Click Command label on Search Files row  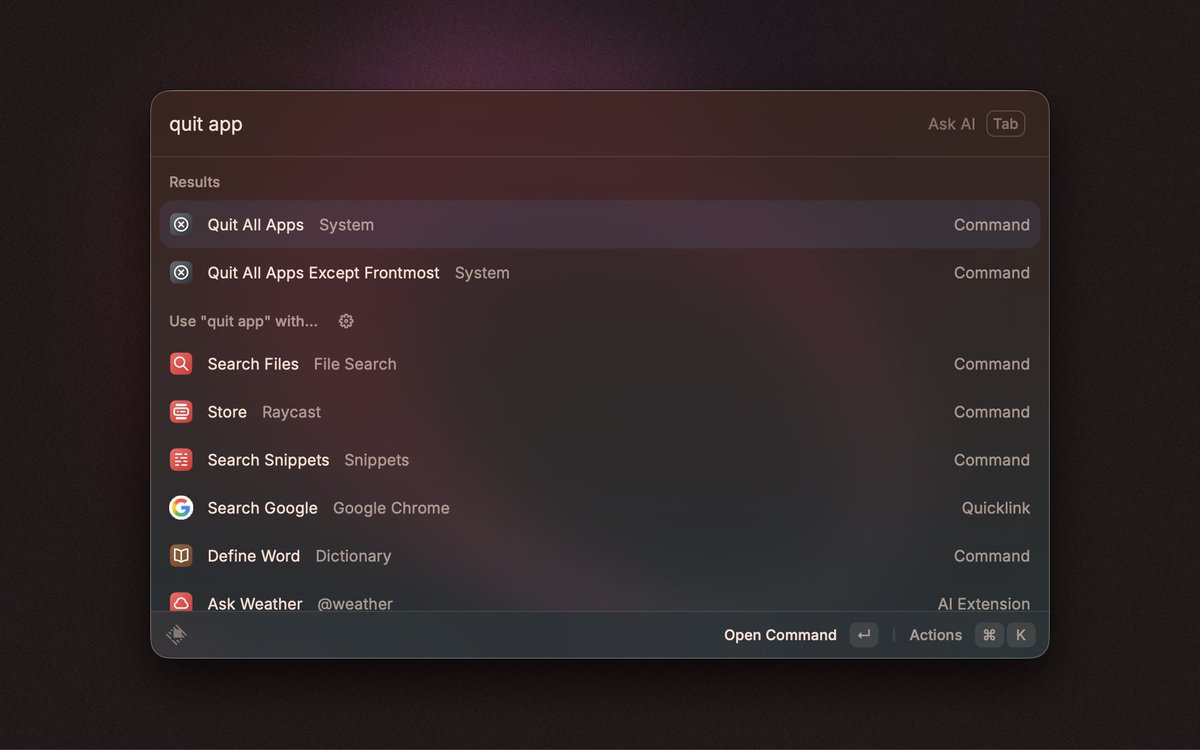tap(992, 364)
